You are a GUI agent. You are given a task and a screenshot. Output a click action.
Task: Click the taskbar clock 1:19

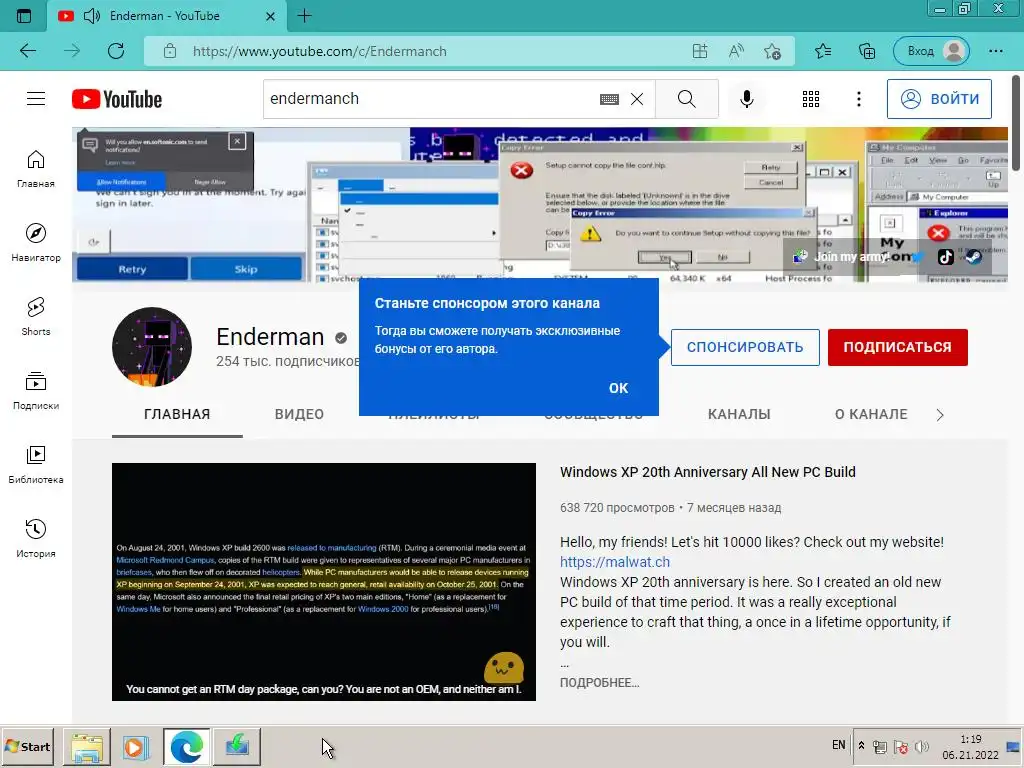click(970, 739)
